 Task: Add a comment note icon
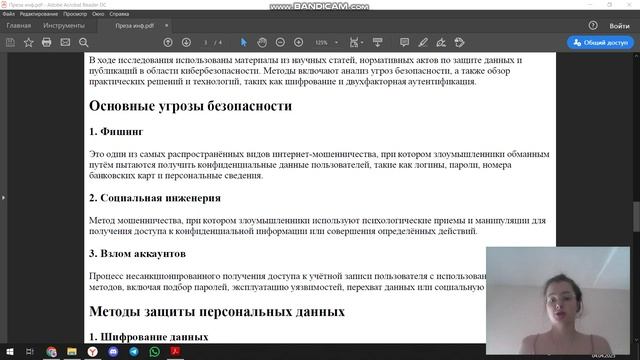click(x=404, y=42)
